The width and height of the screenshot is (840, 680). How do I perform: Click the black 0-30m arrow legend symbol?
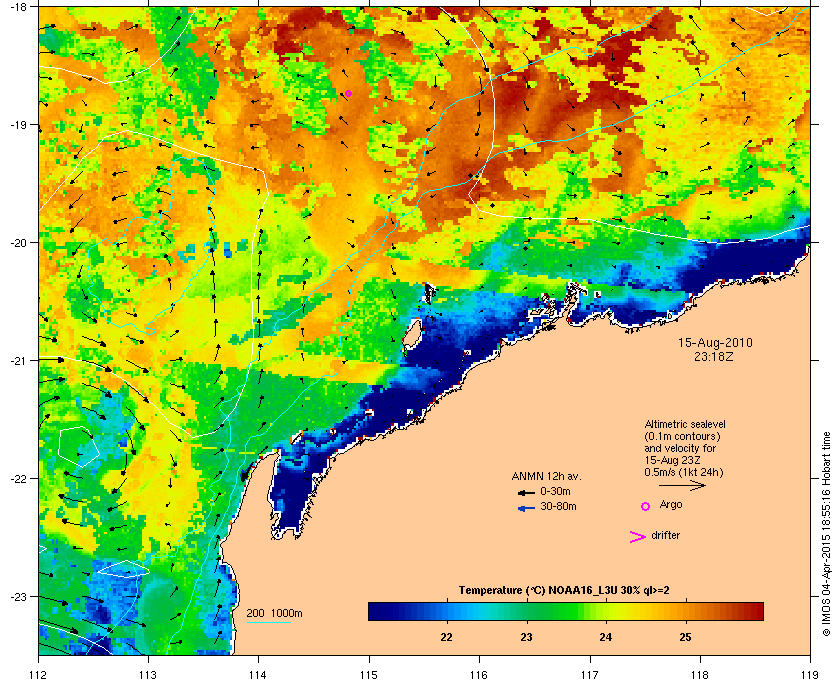point(527,492)
